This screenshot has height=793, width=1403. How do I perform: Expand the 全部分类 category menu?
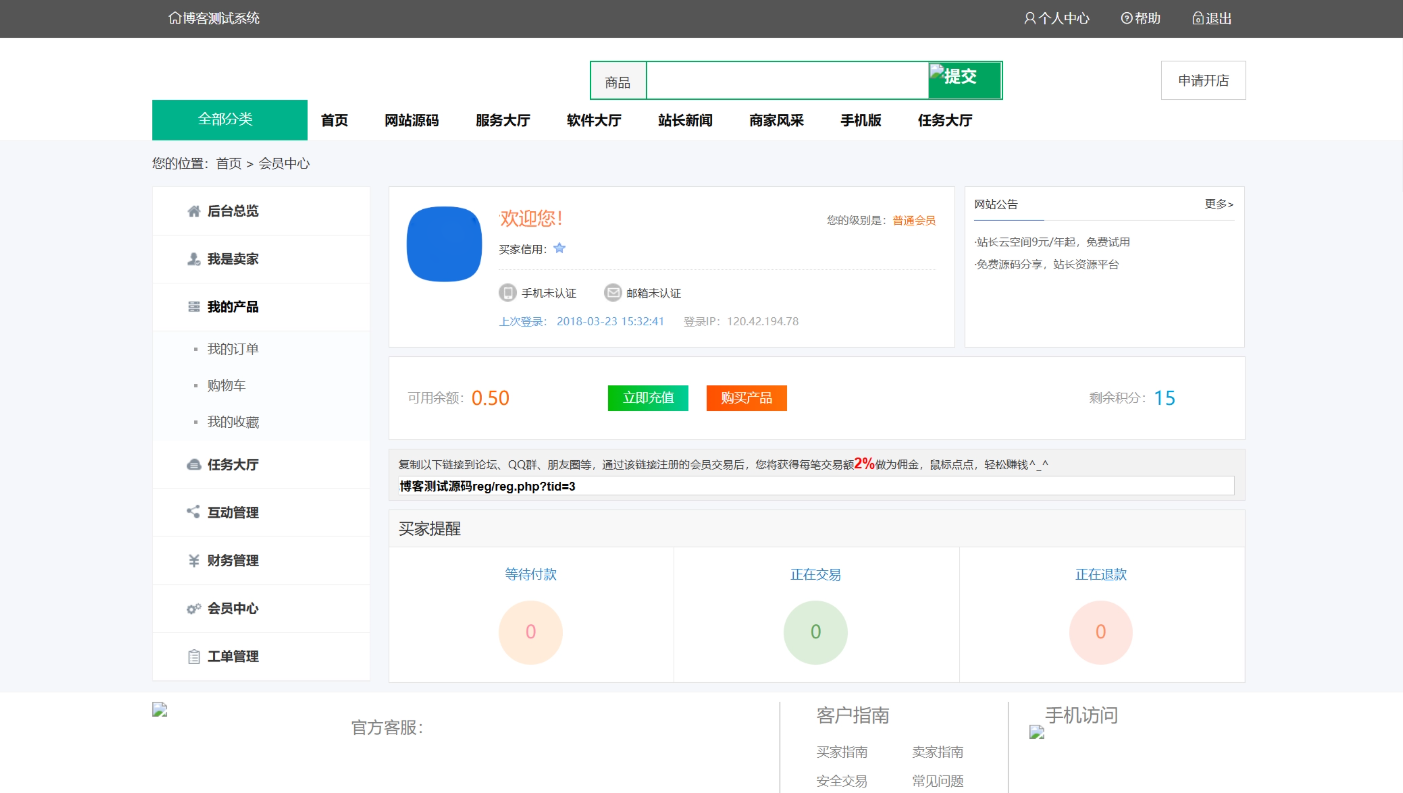[x=229, y=119]
